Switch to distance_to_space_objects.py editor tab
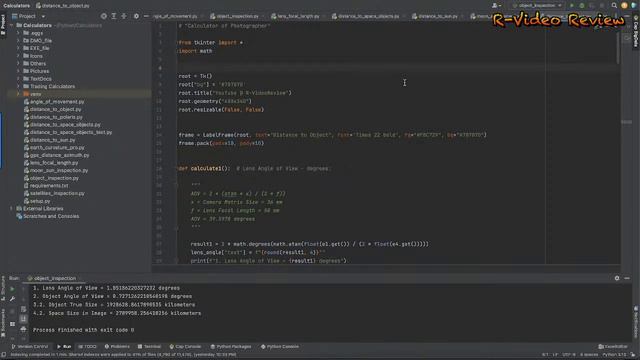 tap(366, 16)
